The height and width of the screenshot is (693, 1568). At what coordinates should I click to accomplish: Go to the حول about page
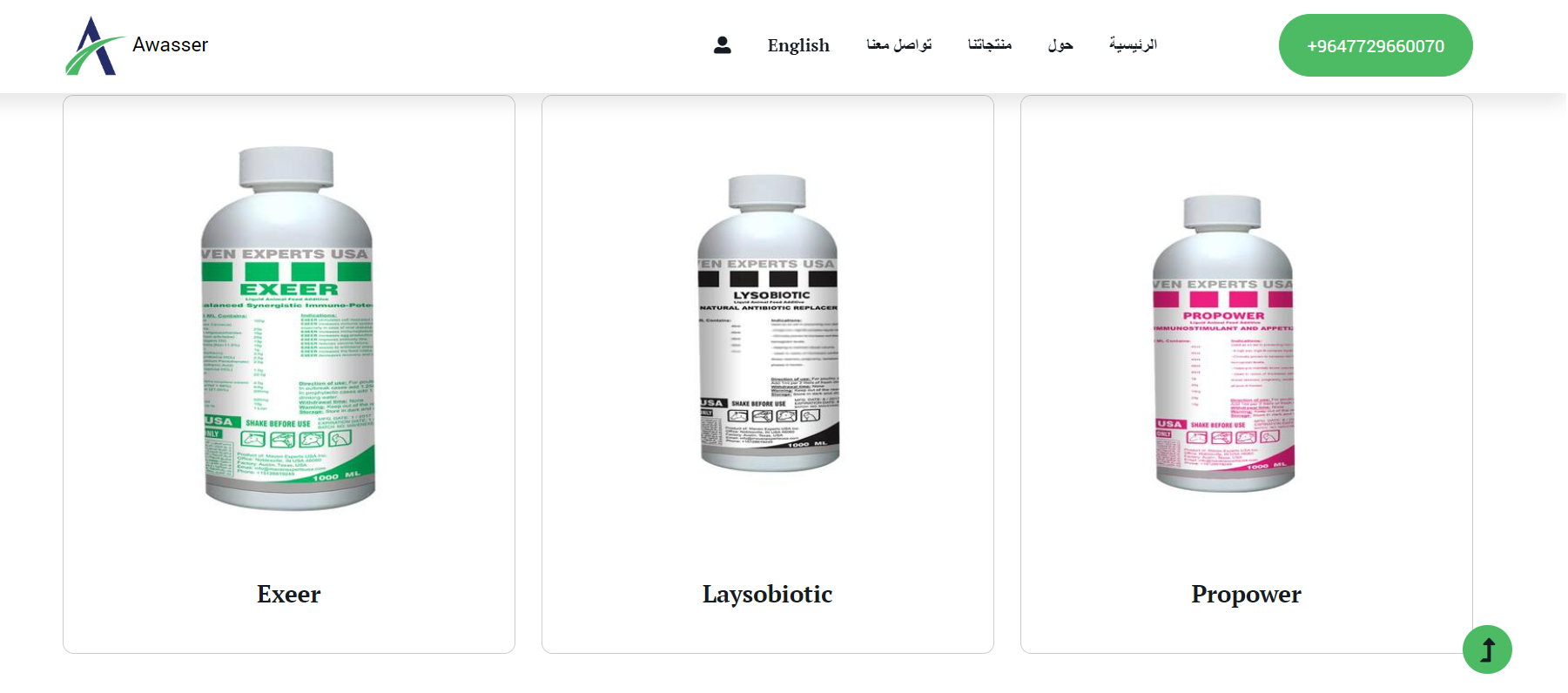pos(1060,44)
